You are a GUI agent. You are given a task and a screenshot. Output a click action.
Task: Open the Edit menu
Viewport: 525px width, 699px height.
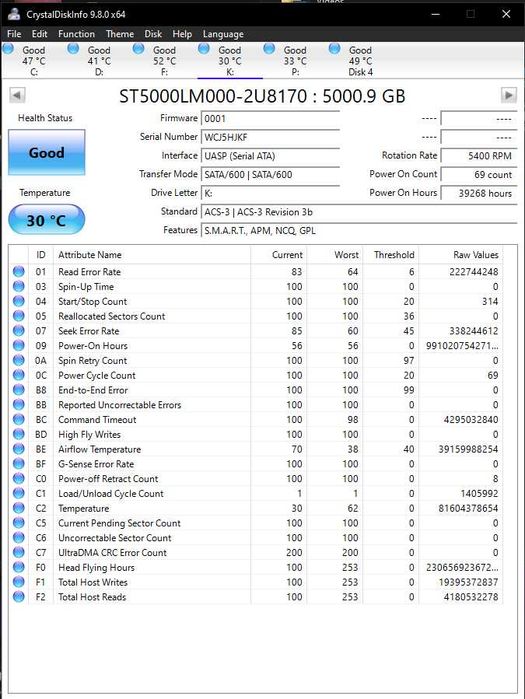(x=39, y=34)
